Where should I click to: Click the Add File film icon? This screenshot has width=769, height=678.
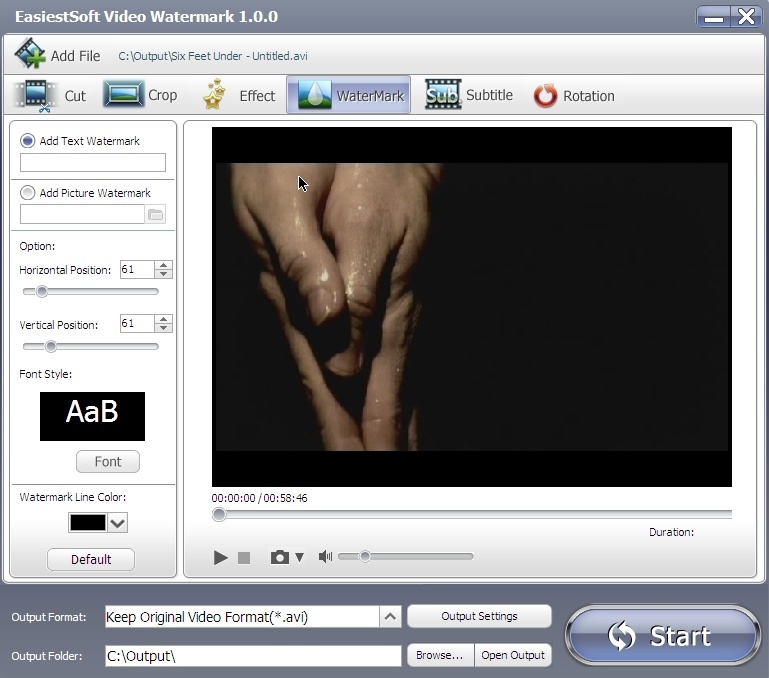pos(30,53)
